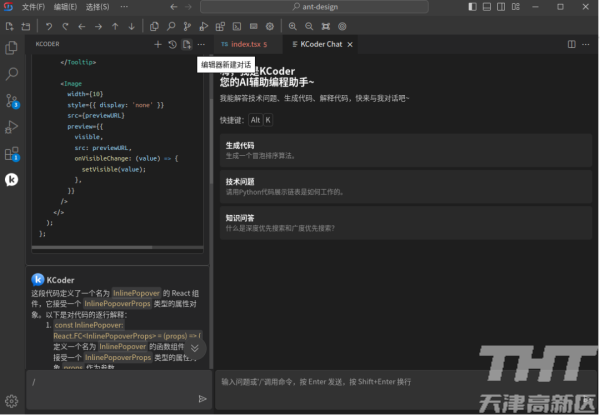Jump to bottom with double-chevron button
Screen dimensions: 600x415
pyautogui.click(x=195, y=348)
